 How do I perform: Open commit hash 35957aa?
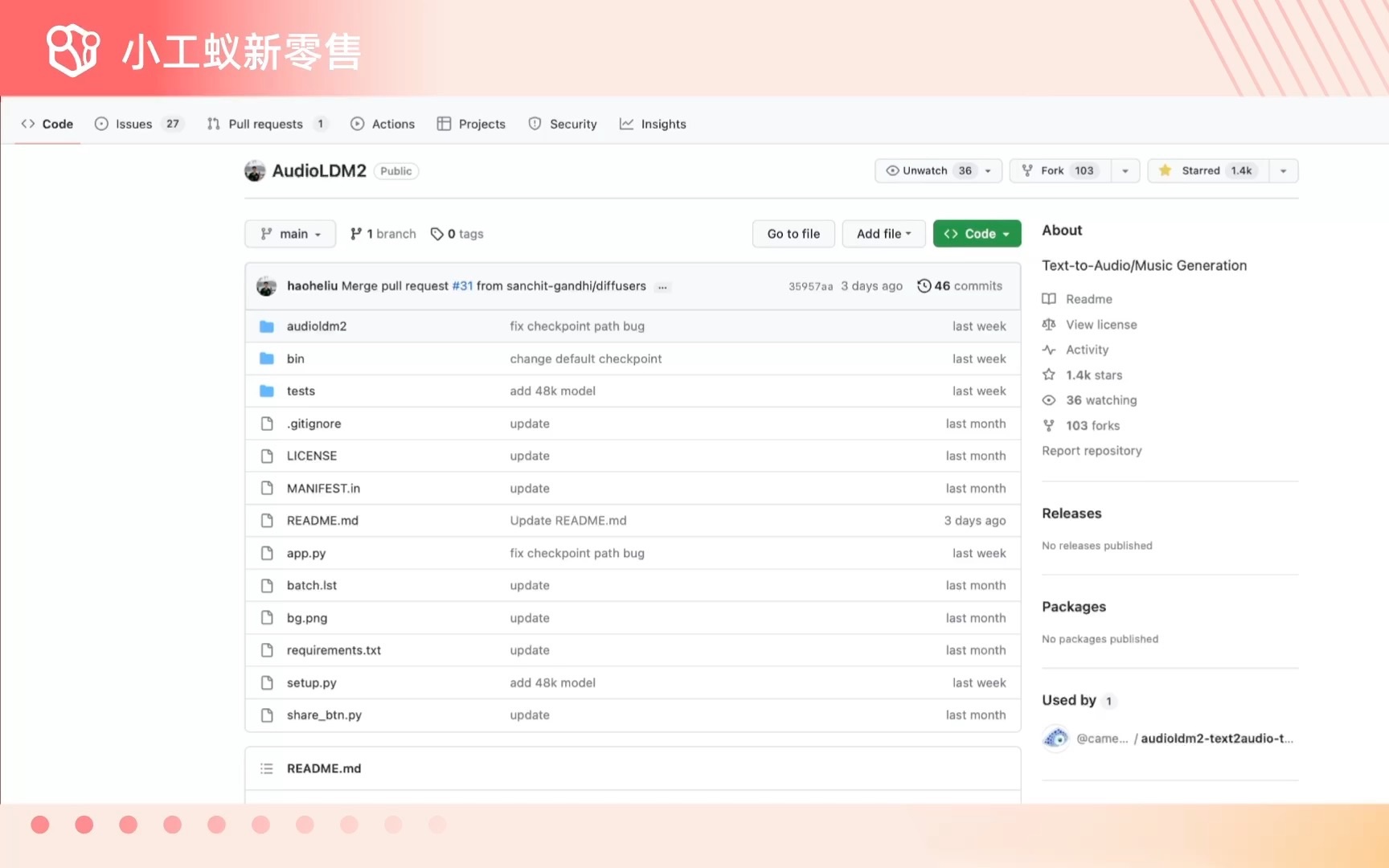pyautogui.click(x=810, y=287)
